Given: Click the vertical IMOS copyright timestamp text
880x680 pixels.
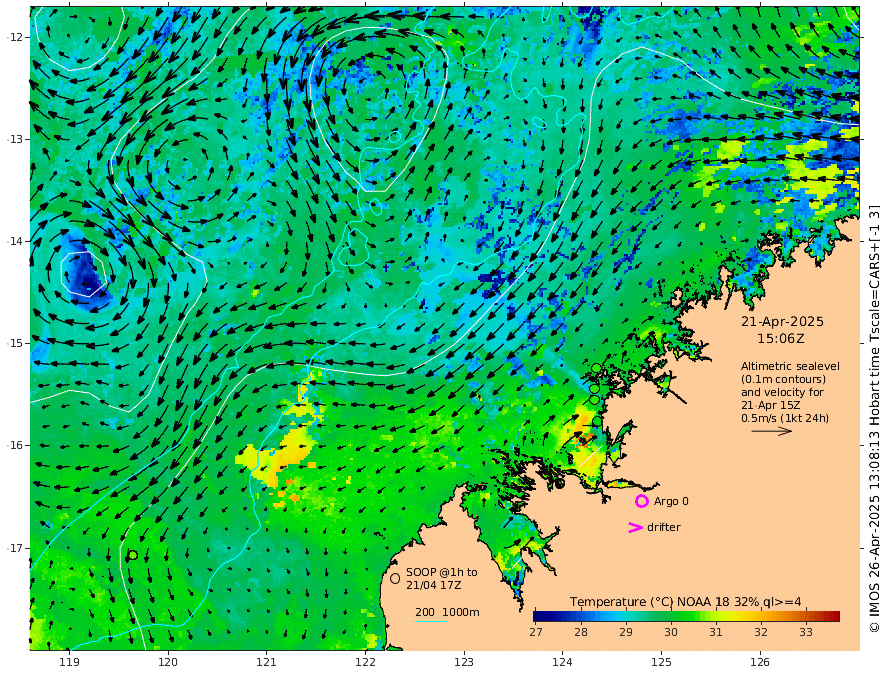Looking at the screenshot, I should pyautogui.click(x=873, y=418).
